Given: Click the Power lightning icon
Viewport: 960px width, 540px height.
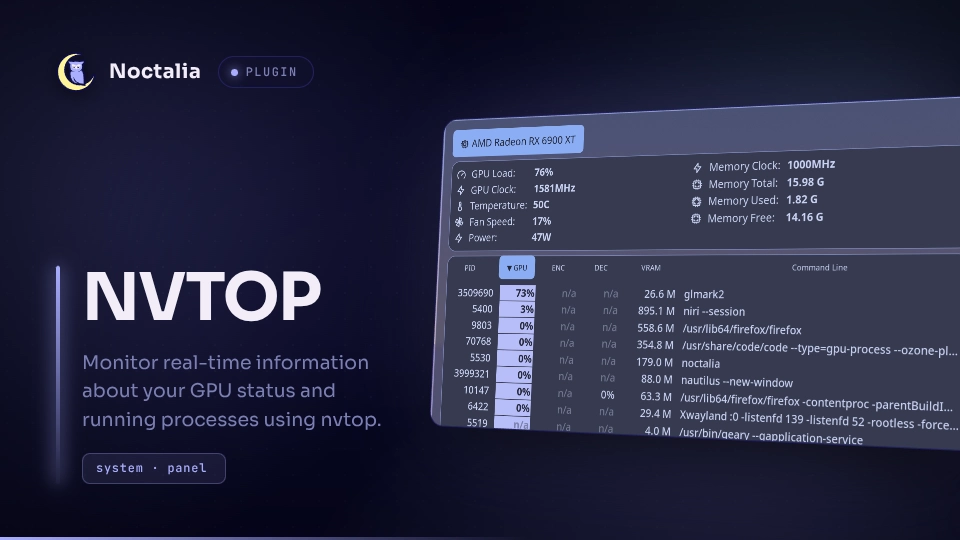Looking at the screenshot, I should (459, 238).
